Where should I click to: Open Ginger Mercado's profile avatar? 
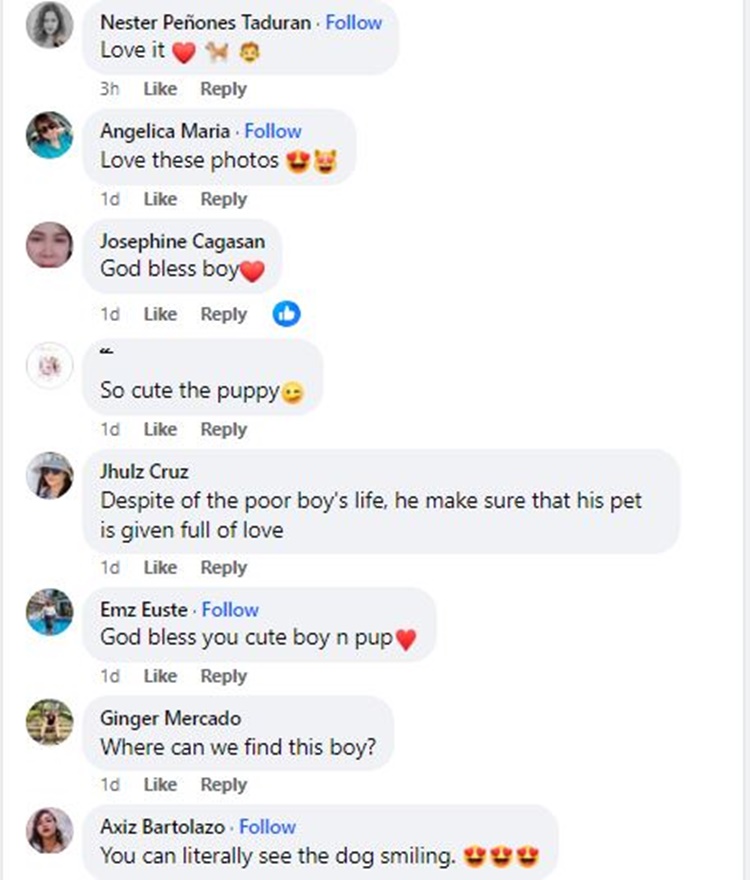(x=49, y=722)
